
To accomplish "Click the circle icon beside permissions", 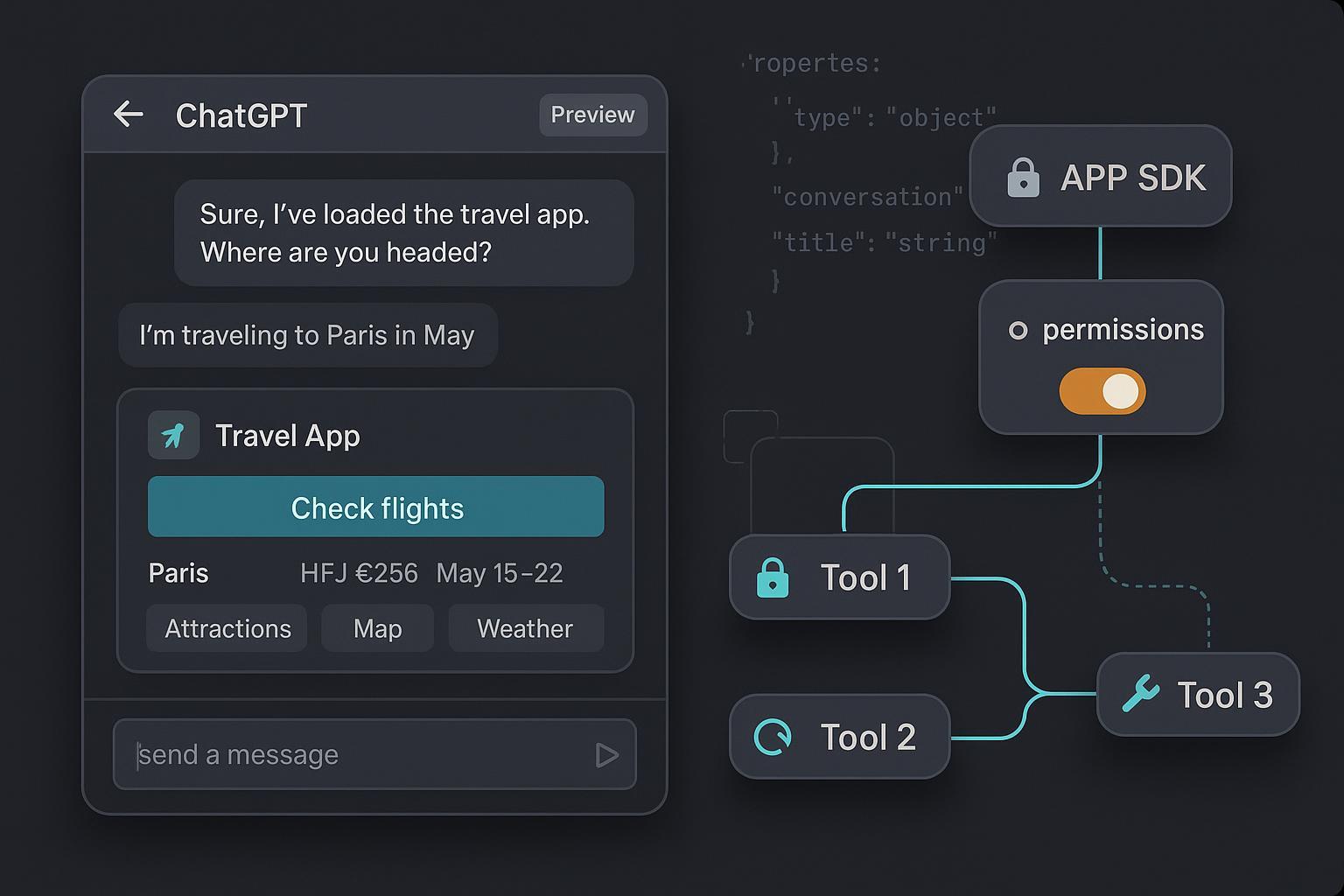I will (1018, 331).
